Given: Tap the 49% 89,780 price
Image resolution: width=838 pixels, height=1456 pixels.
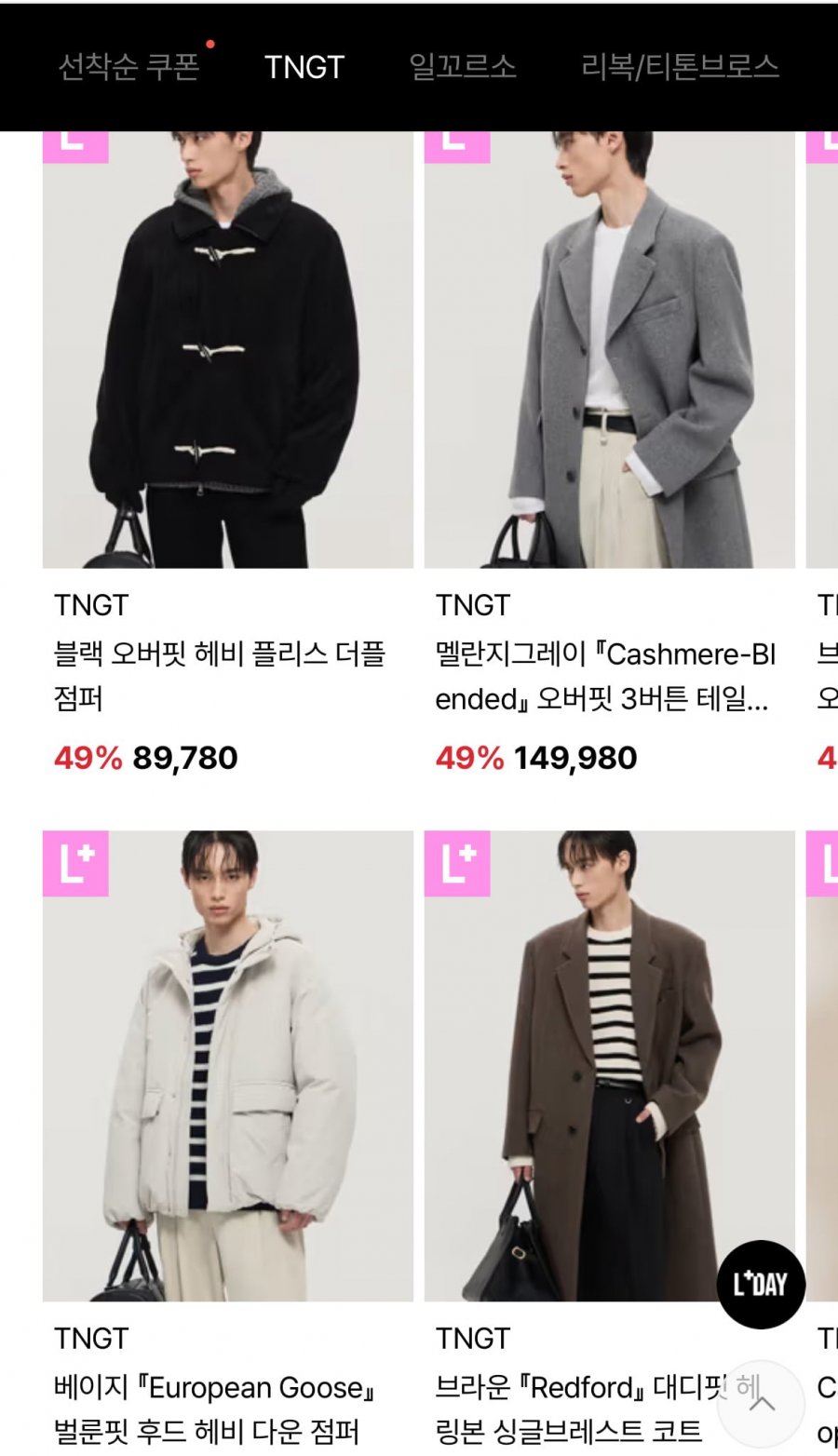Looking at the screenshot, I should (146, 758).
